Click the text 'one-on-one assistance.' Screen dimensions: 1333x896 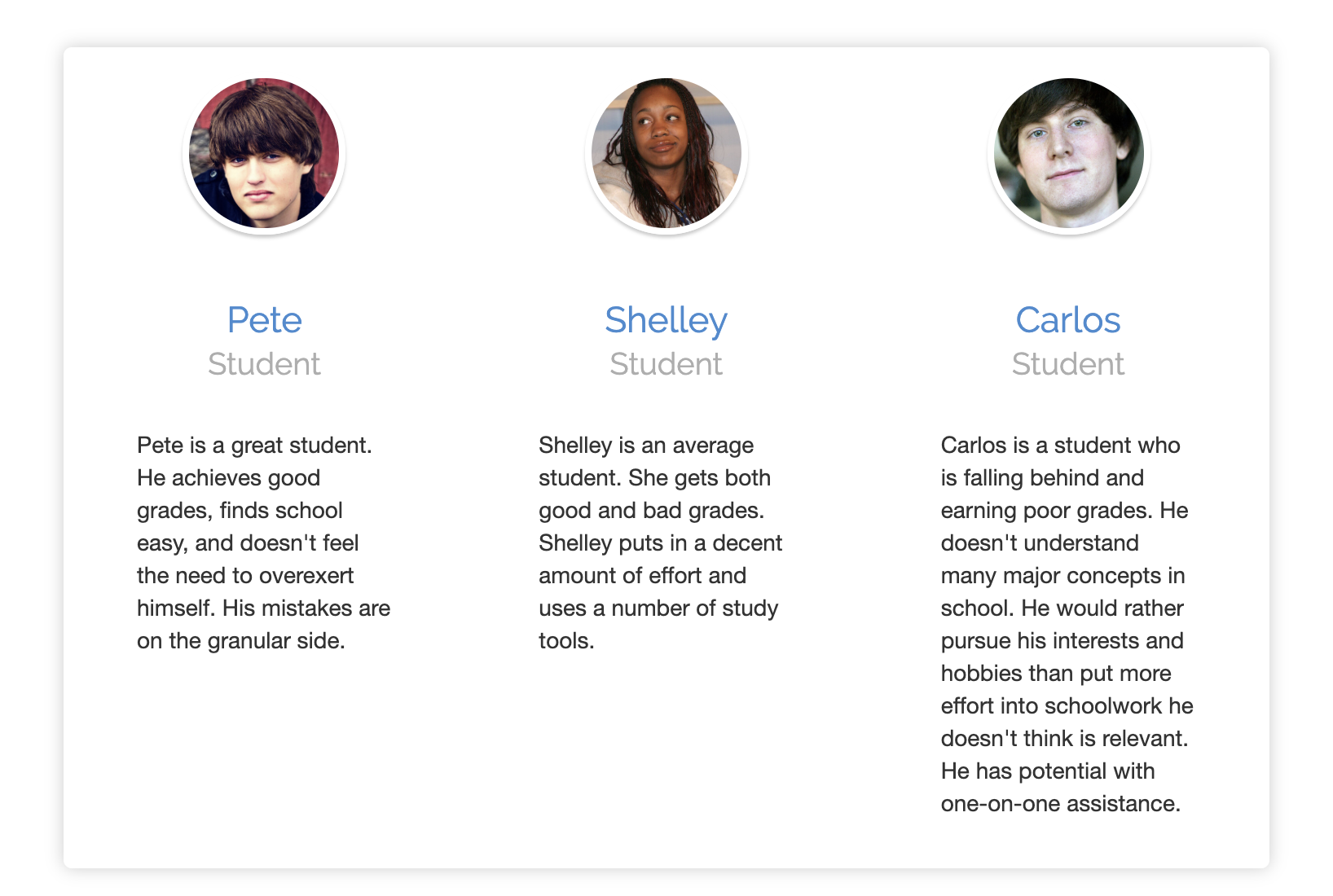coord(1060,804)
